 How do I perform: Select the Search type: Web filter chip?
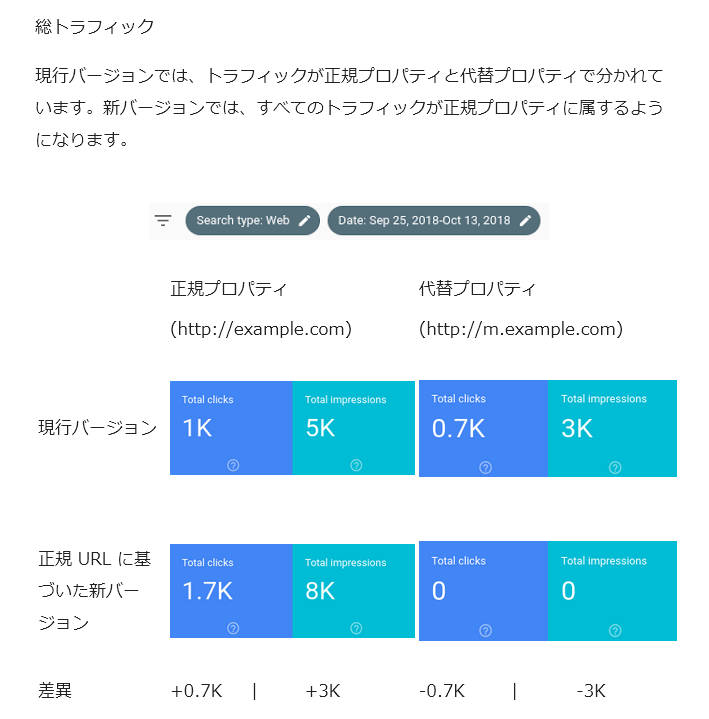coord(252,221)
